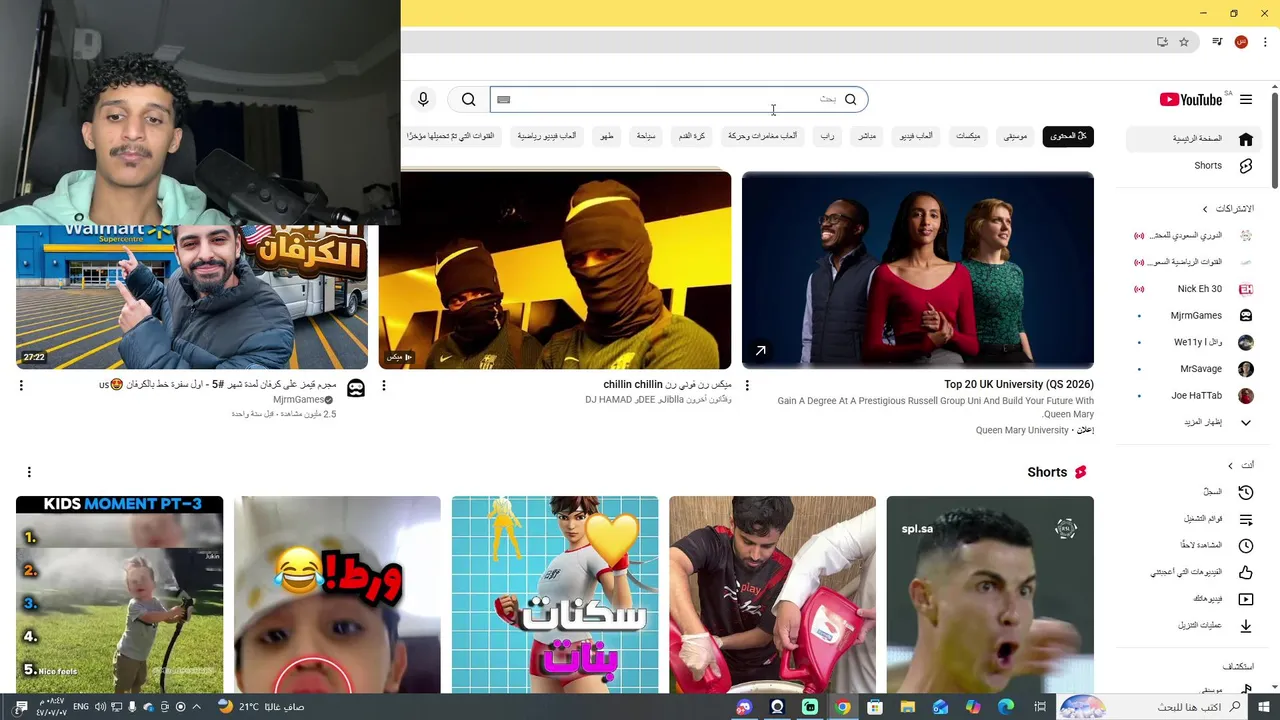Open the Shorts shelf three-dot menu
Image resolution: width=1280 pixels, height=720 pixels.
[29, 472]
